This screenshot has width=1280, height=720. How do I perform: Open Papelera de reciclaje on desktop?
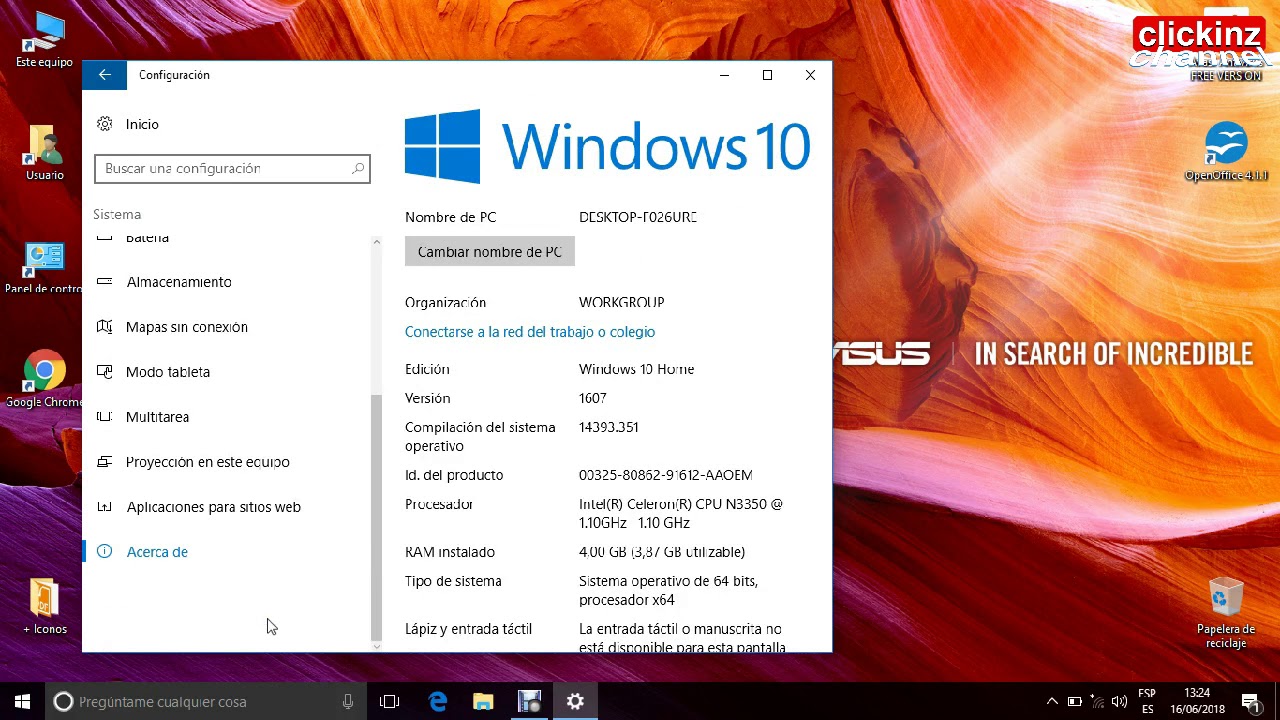click(x=1226, y=613)
